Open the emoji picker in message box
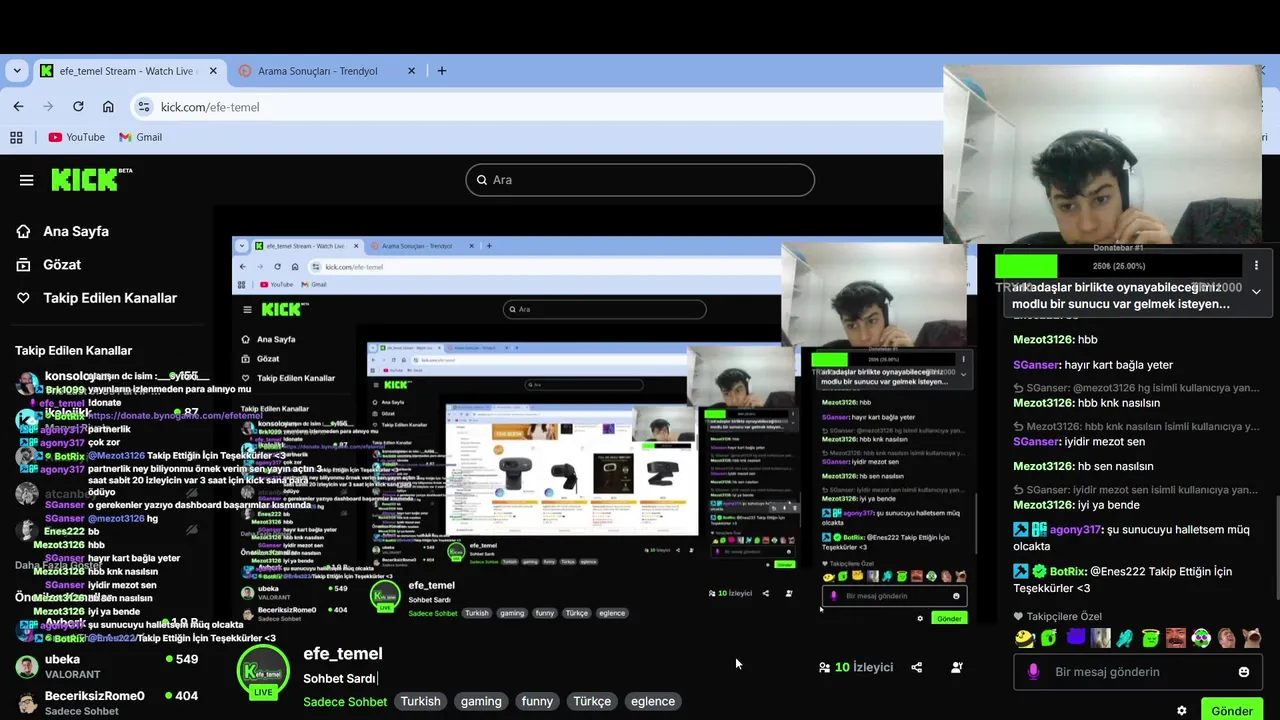Screen dimensions: 1280x720 click(x=1244, y=672)
